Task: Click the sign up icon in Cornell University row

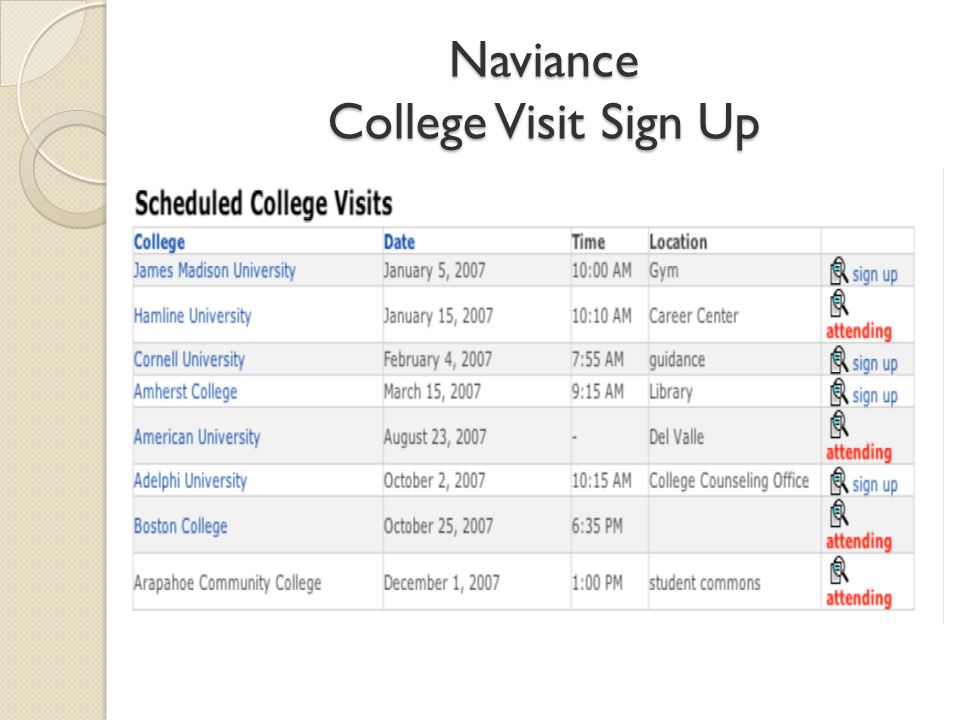Action: tap(839, 360)
